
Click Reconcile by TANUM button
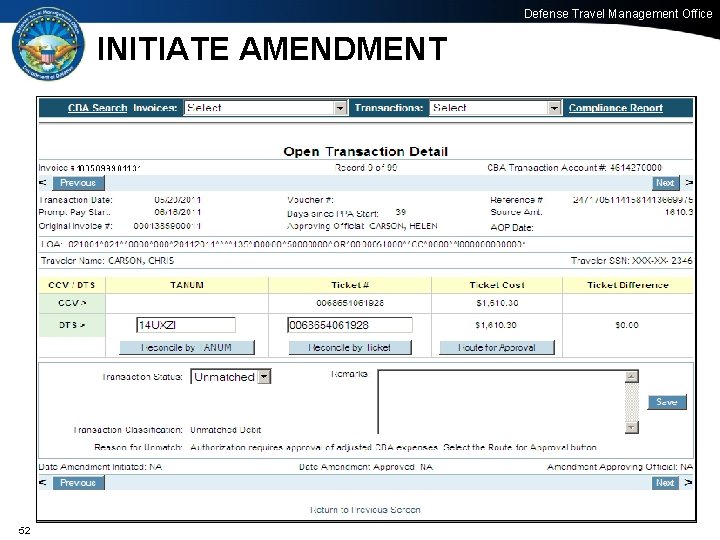pos(187,348)
